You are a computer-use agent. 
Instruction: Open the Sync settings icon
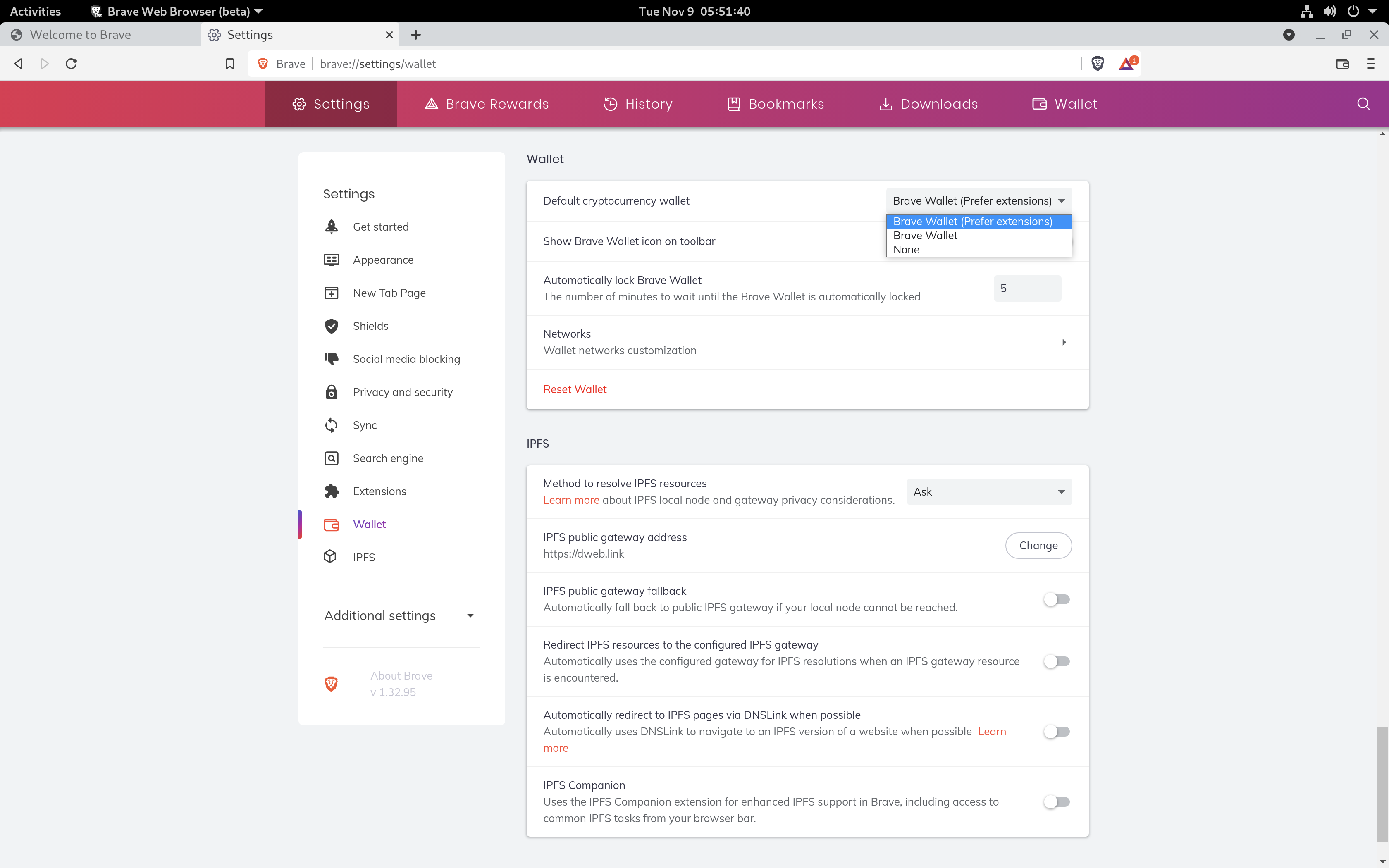pos(332,425)
